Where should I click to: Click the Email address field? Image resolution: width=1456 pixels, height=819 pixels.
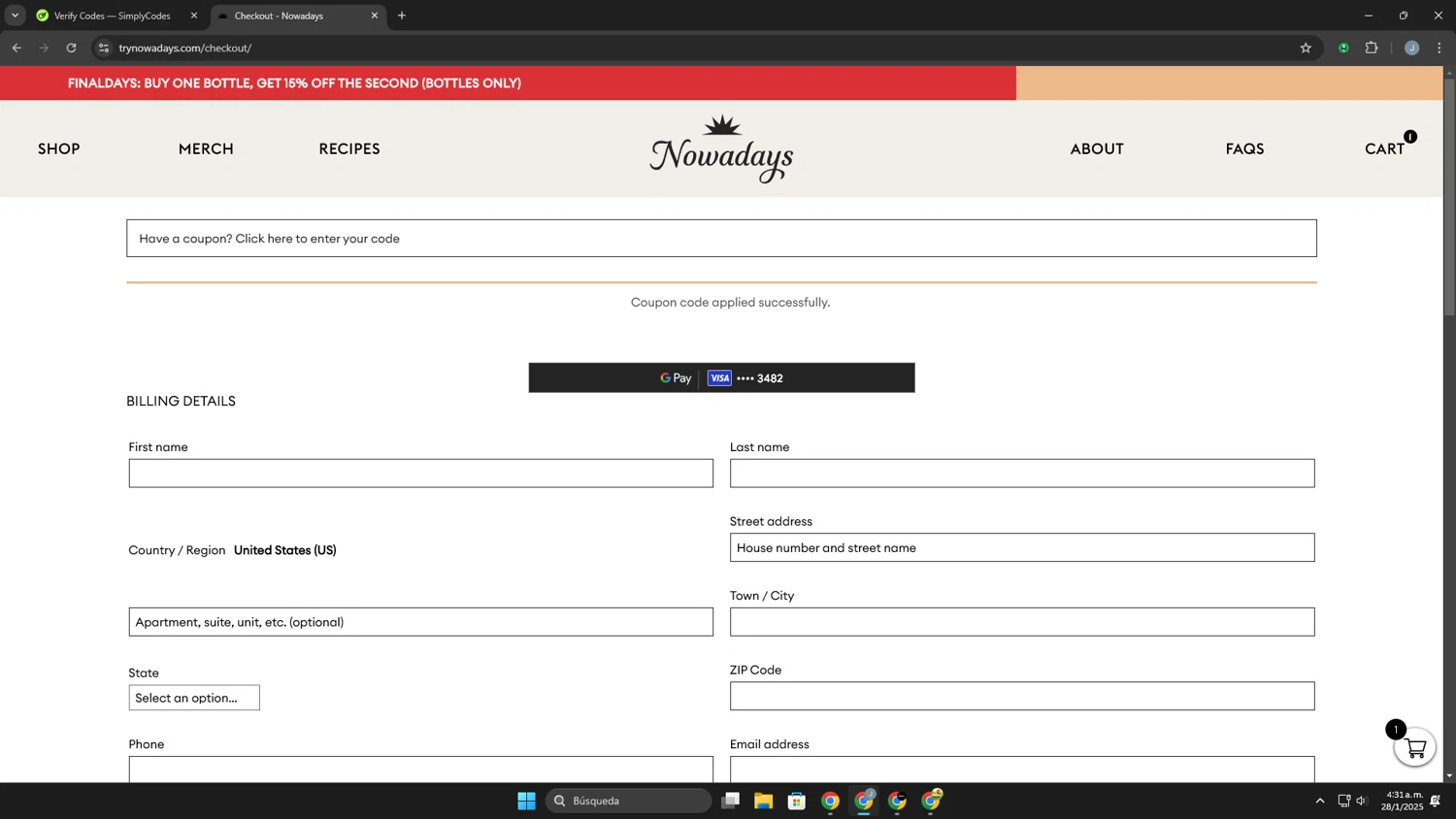click(1022, 770)
